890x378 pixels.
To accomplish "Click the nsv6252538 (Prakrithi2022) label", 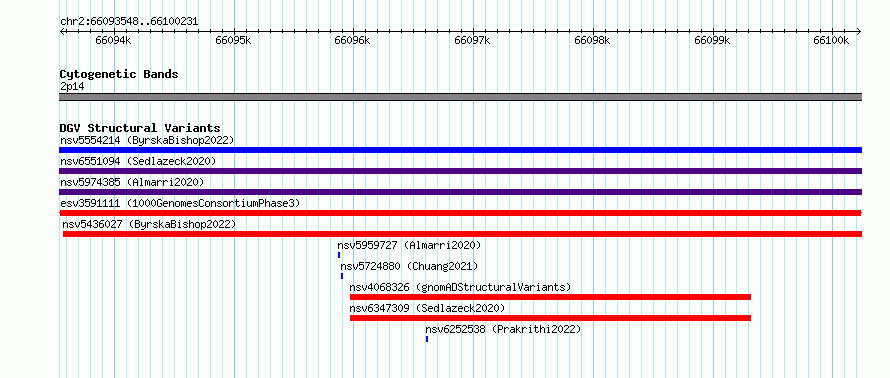I will click(x=503, y=329).
